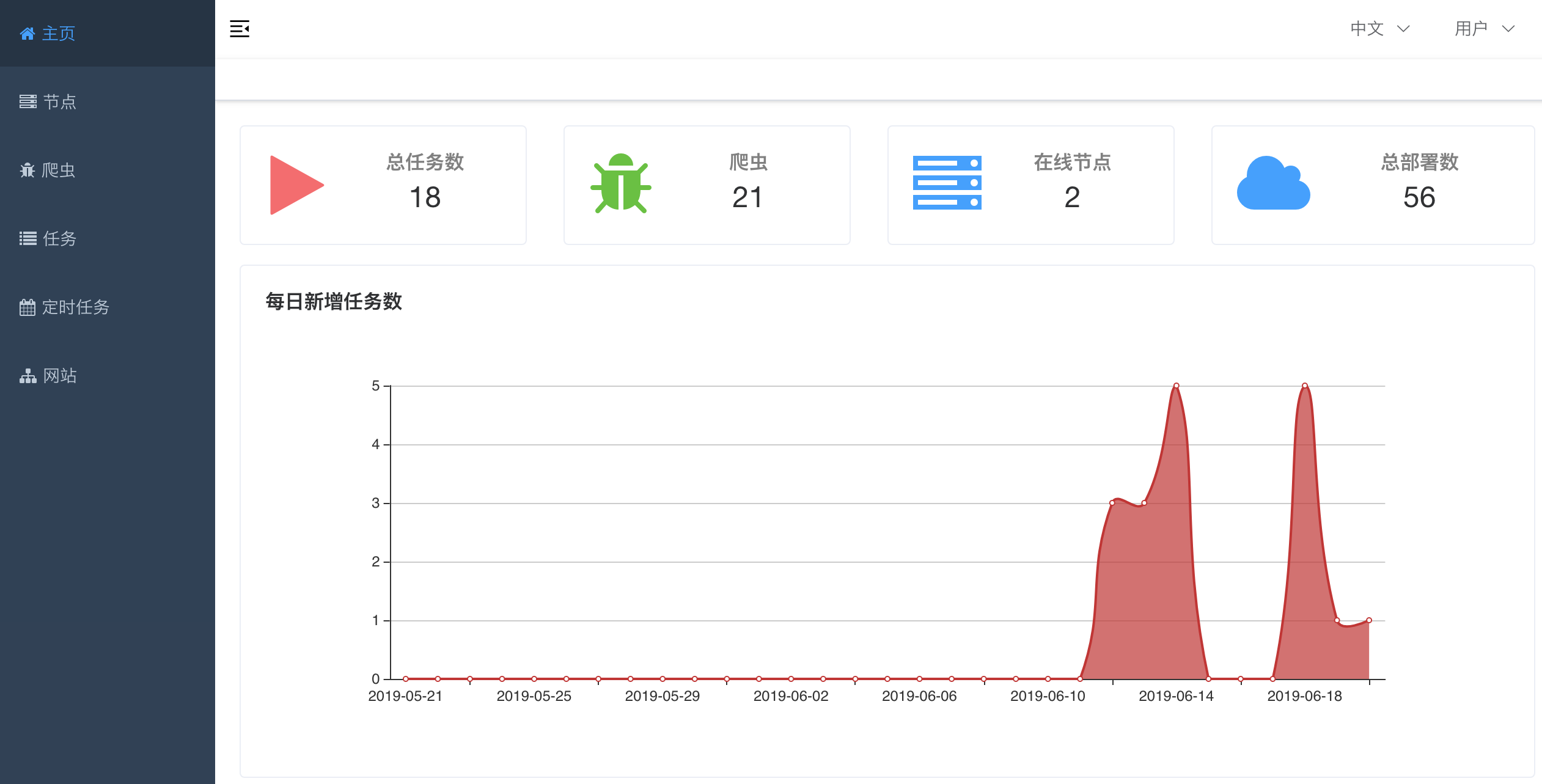Click the home icon in the sidebar

27,34
